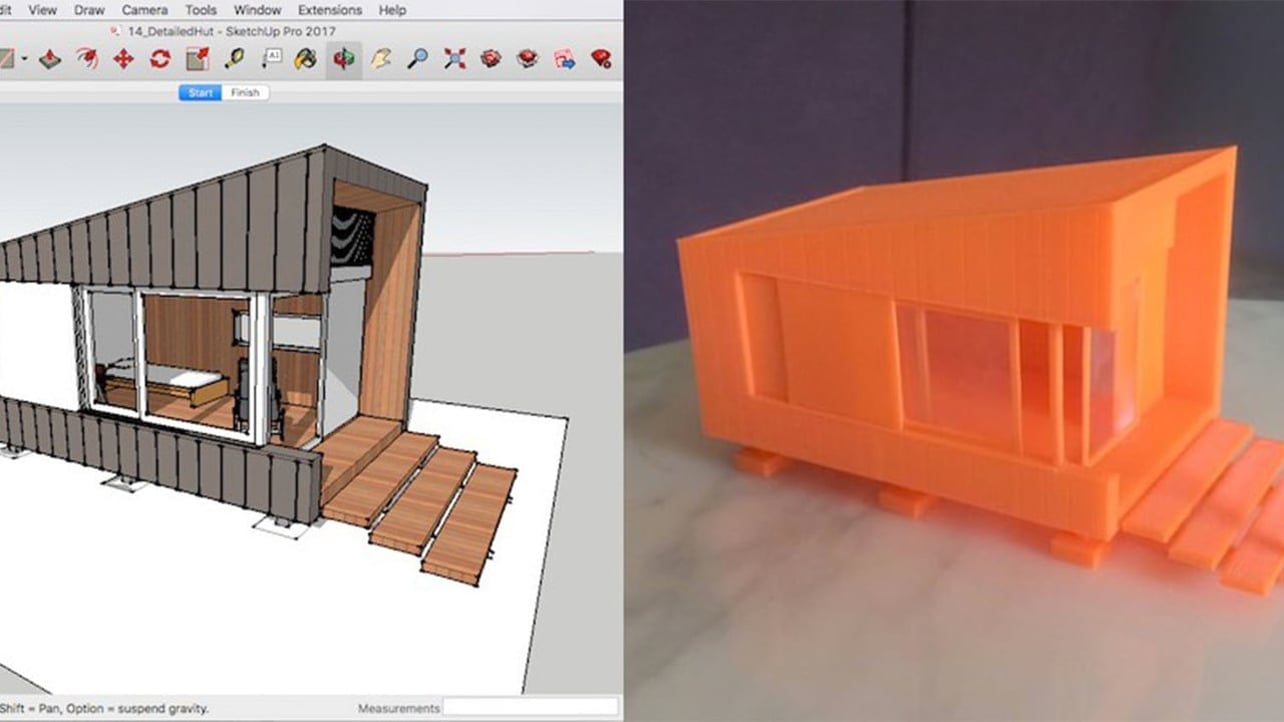Select the Scale tool

(x=197, y=59)
